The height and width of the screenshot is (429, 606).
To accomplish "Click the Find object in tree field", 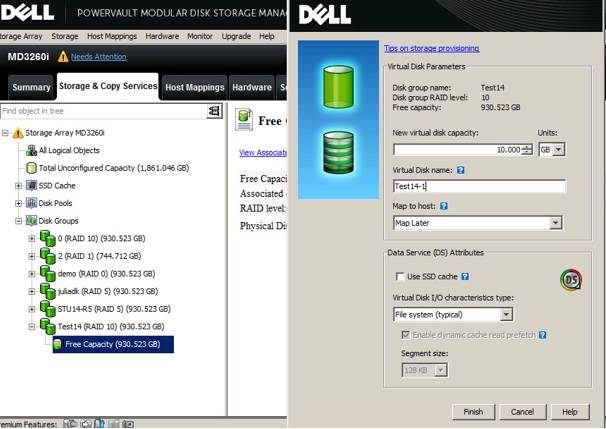I will coord(104,111).
